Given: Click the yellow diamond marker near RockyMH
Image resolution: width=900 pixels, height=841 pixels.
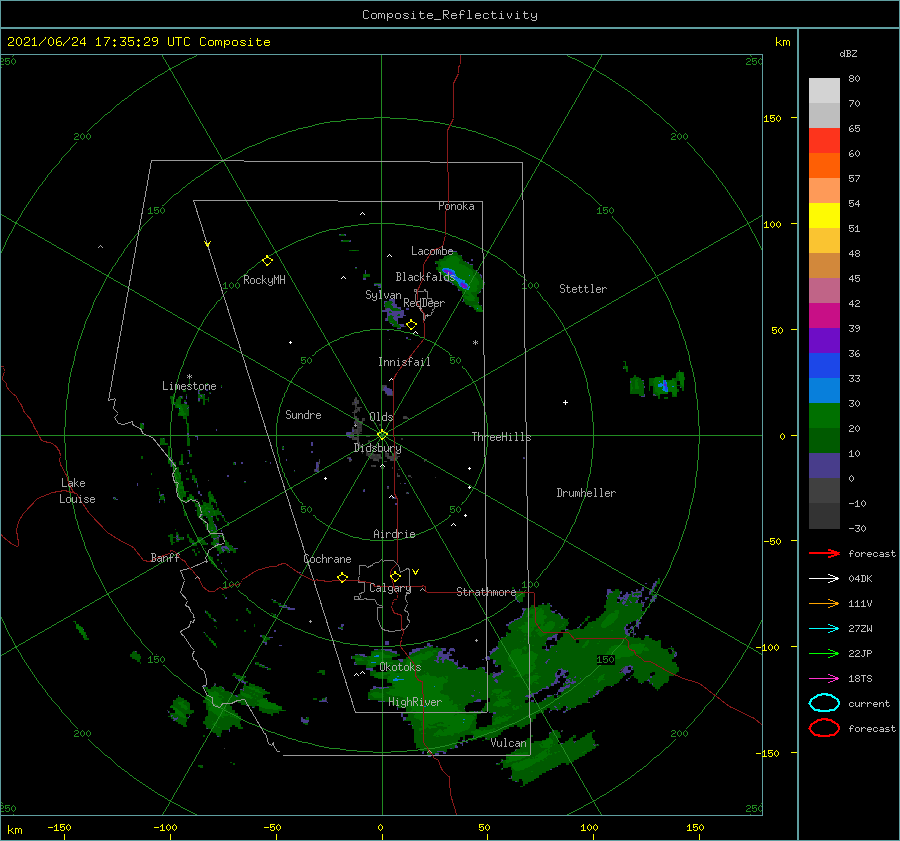Looking at the screenshot, I should [x=267, y=261].
